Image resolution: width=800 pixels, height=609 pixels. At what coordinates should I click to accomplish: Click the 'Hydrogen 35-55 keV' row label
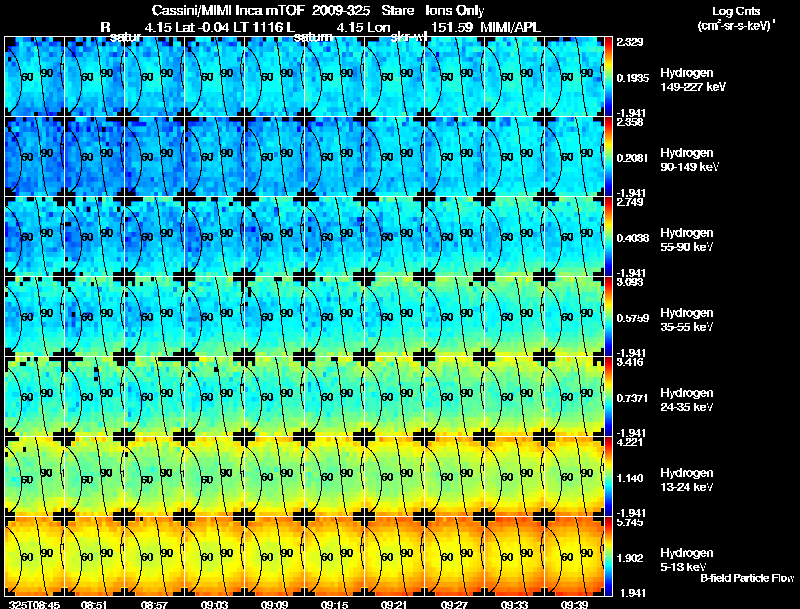pos(687,320)
